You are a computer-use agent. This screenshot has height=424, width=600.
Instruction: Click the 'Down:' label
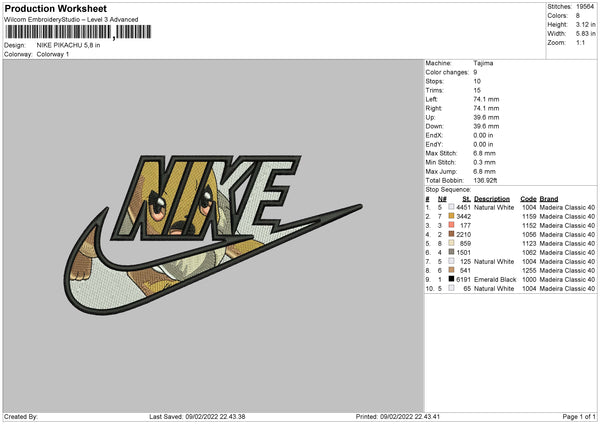[434, 126]
